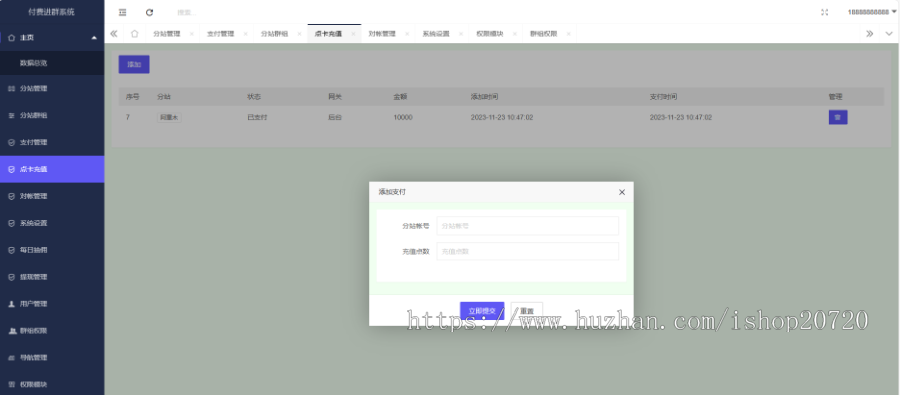This screenshot has width=900, height=395.
Task: Click the 状态 column header
Action: point(254,97)
